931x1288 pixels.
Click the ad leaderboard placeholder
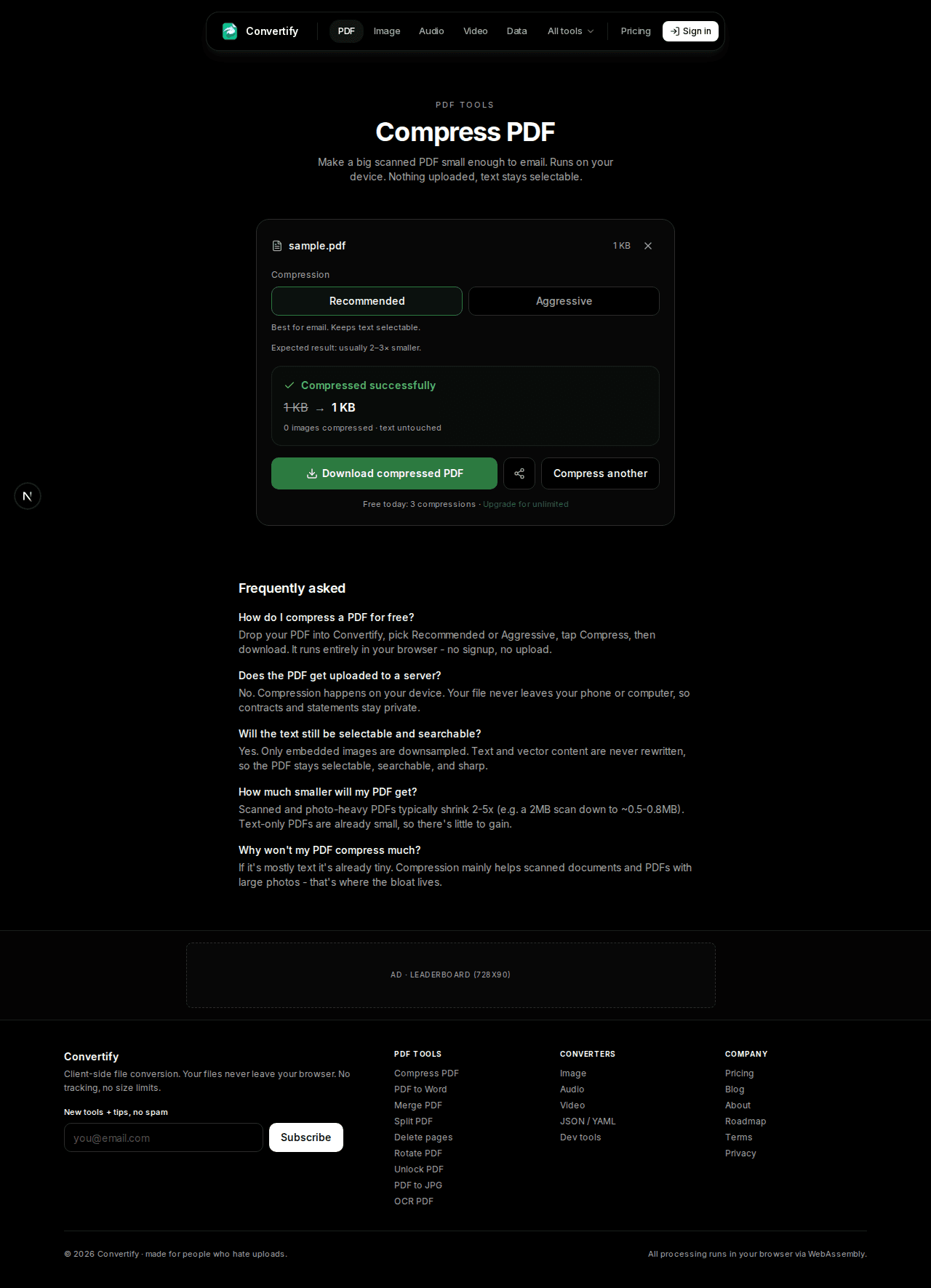pos(451,975)
